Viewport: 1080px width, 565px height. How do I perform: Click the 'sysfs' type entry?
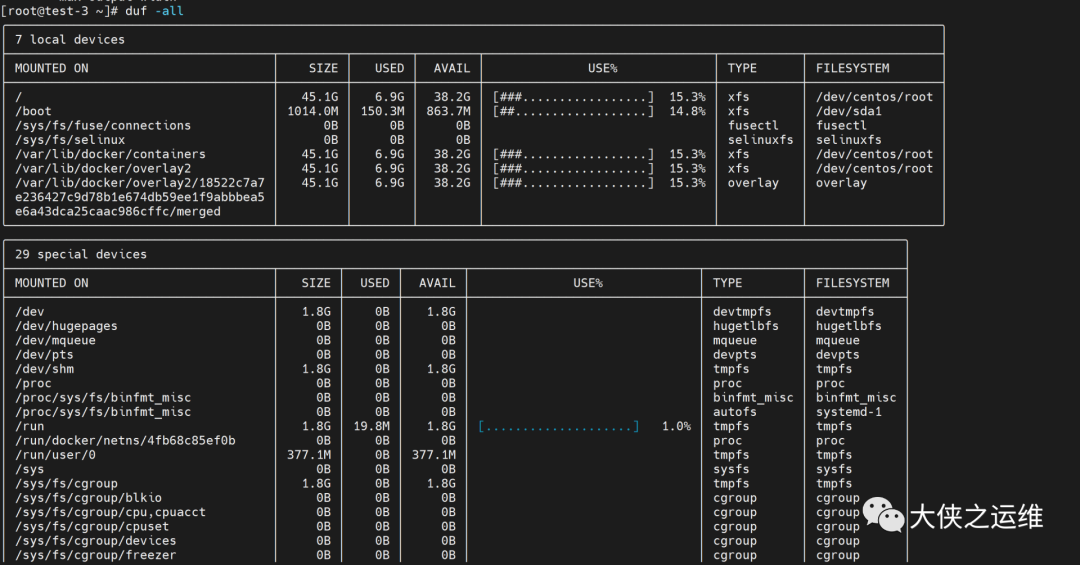[x=731, y=469]
